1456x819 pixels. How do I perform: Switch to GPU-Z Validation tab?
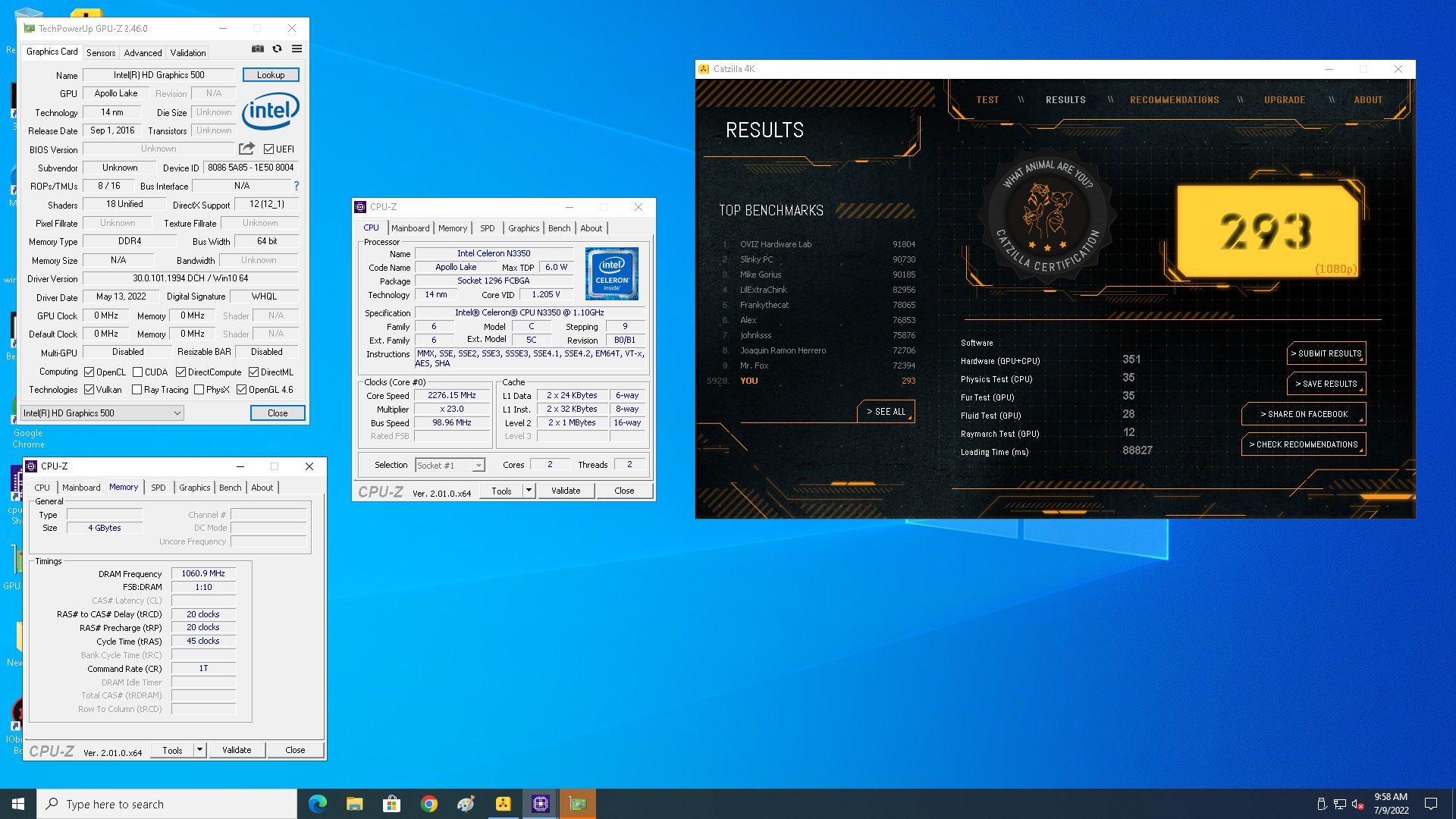[187, 53]
